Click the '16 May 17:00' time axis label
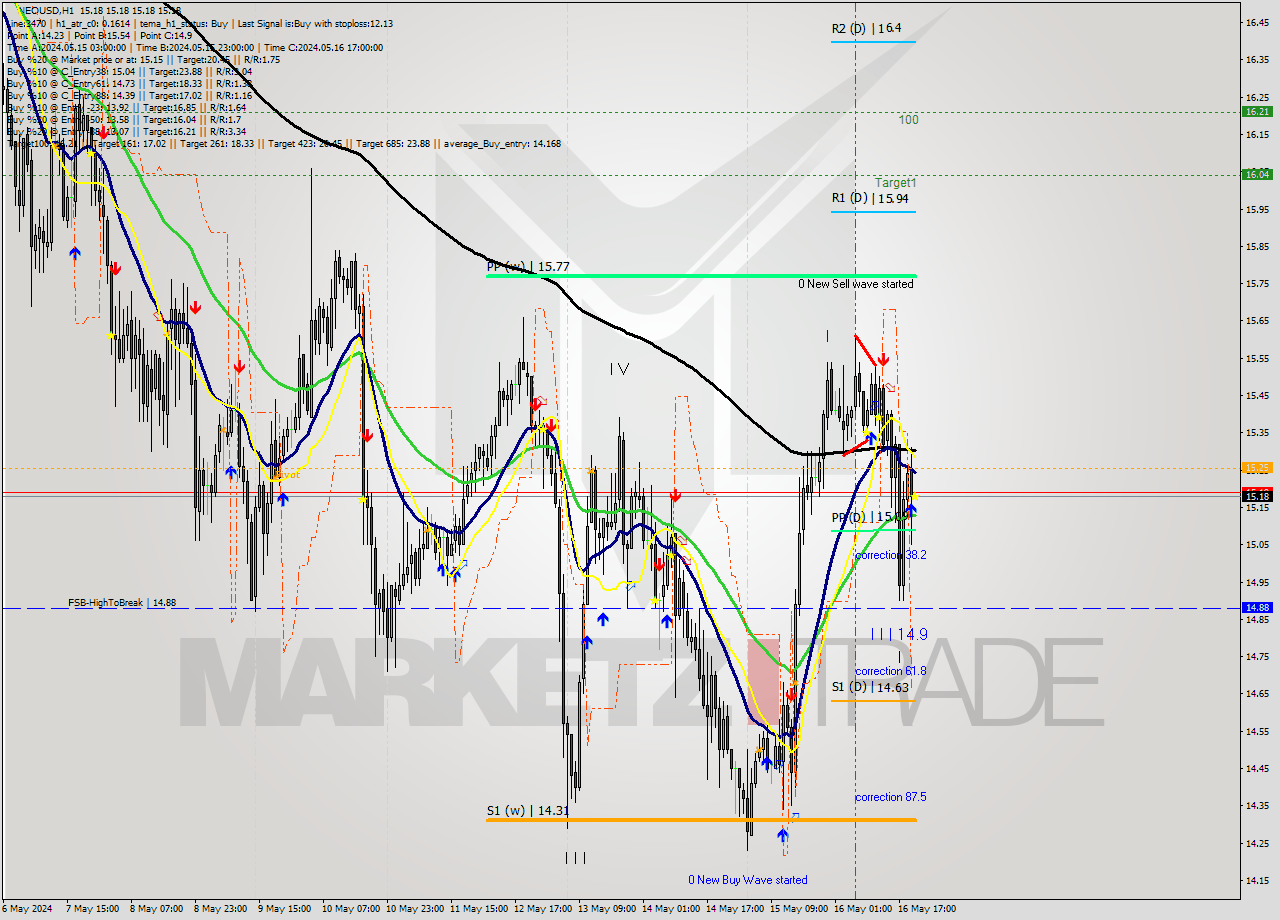The width and height of the screenshot is (1280, 920). point(926,909)
